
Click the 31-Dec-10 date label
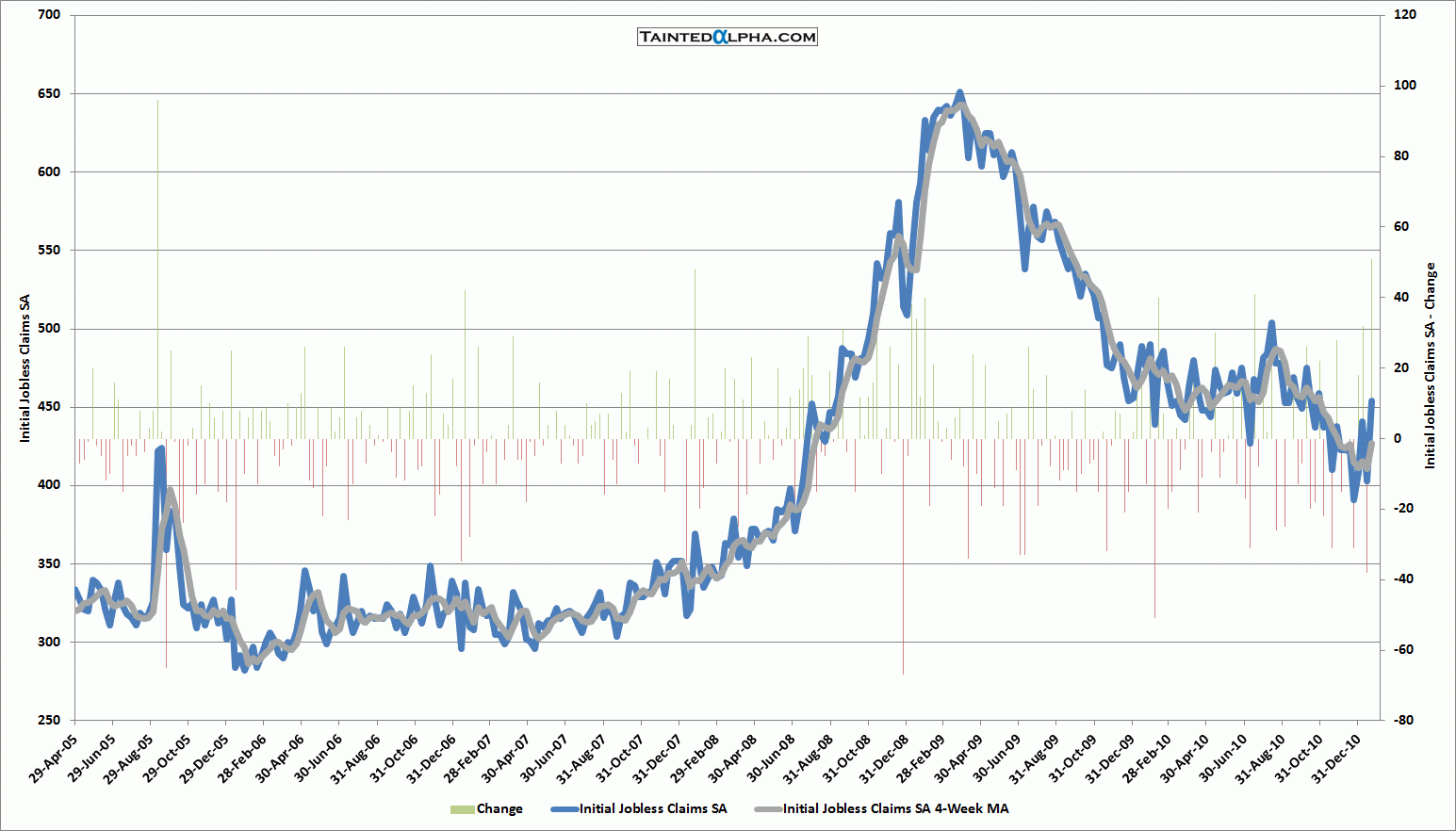click(x=1334, y=759)
